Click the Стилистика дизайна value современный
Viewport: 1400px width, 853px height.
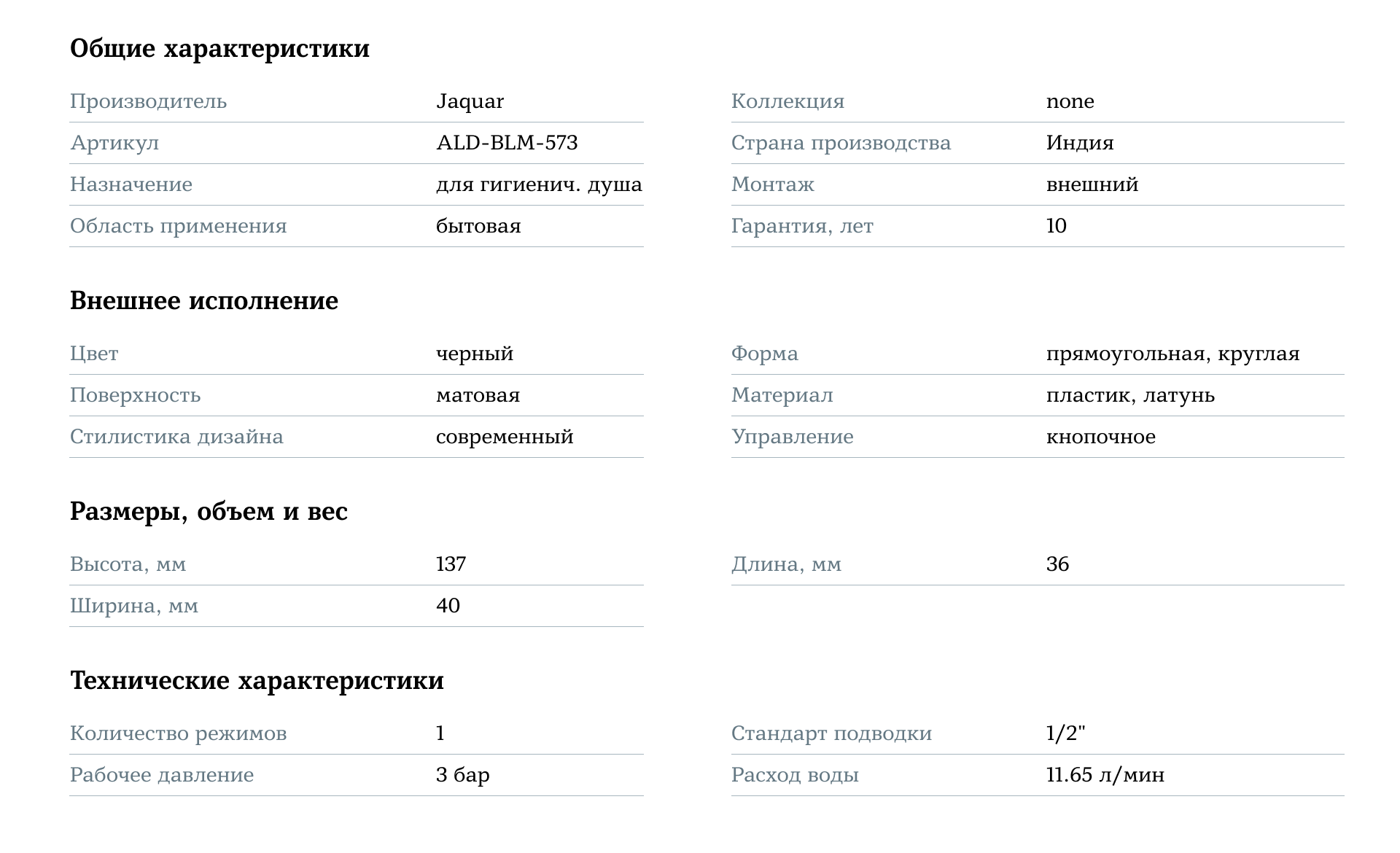click(505, 437)
